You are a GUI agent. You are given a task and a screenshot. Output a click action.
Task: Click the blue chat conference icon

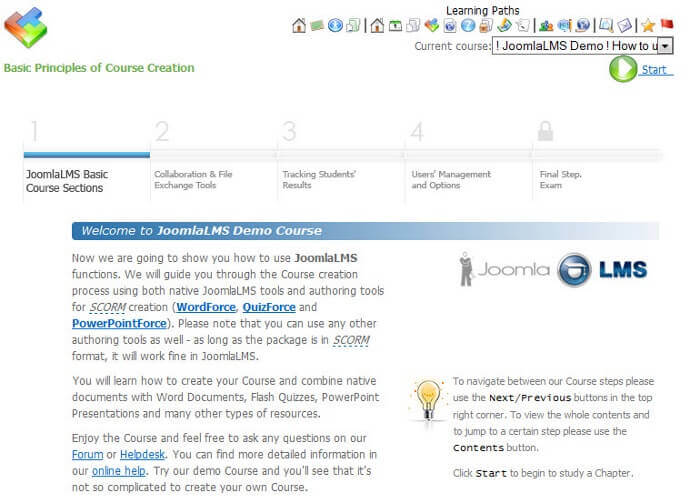565,25
